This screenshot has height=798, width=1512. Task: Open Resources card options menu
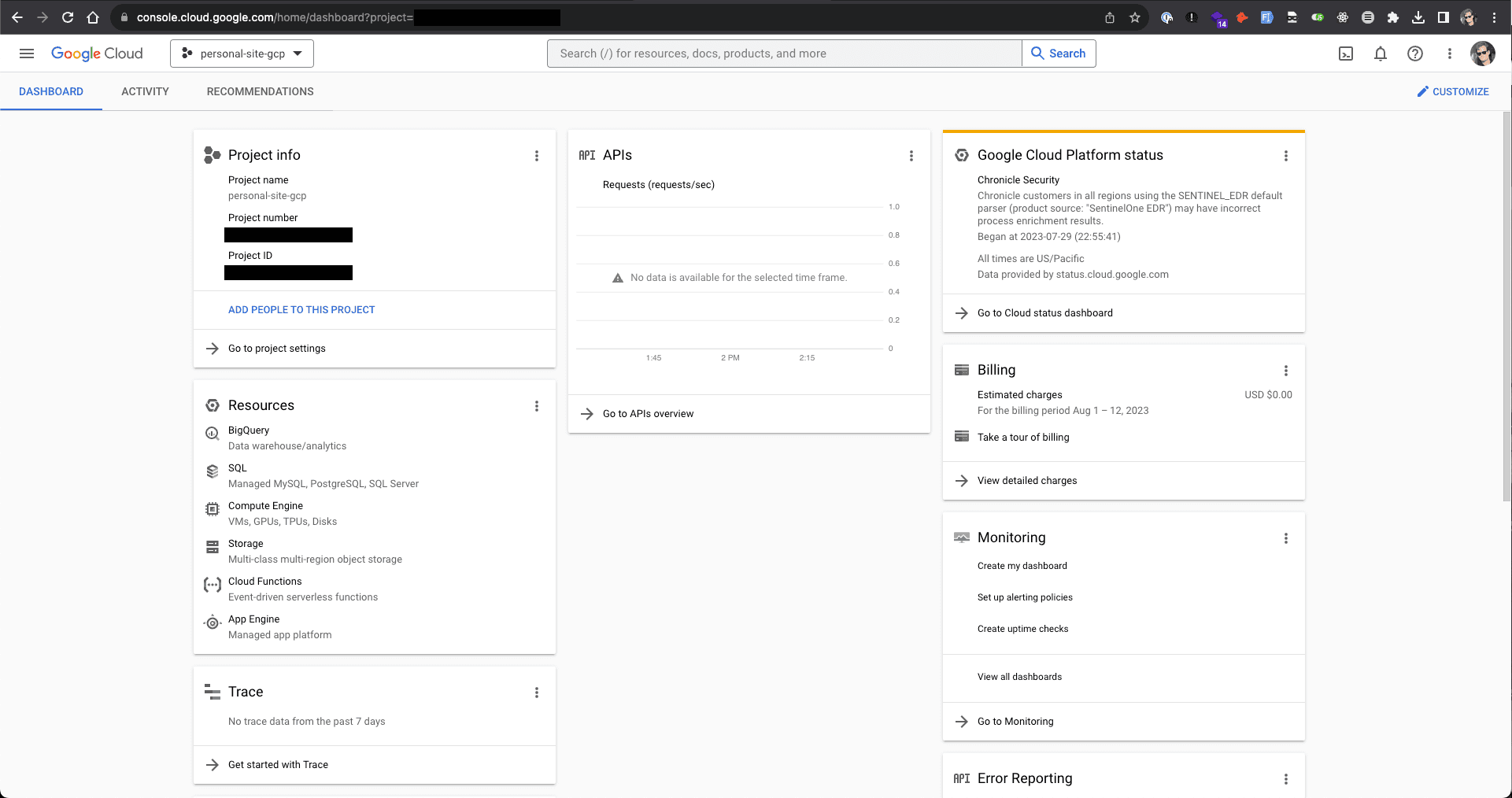coord(537,406)
